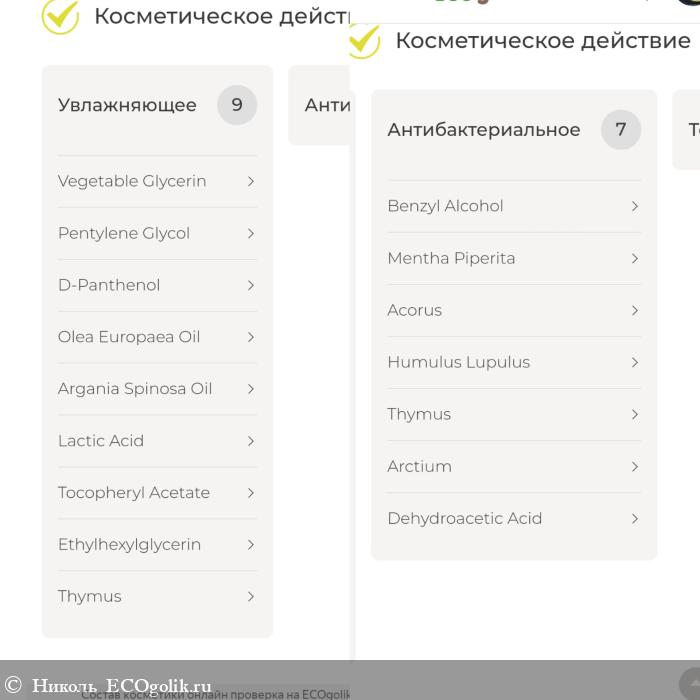Click Arctium in the antibacterial list

pos(419,466)
